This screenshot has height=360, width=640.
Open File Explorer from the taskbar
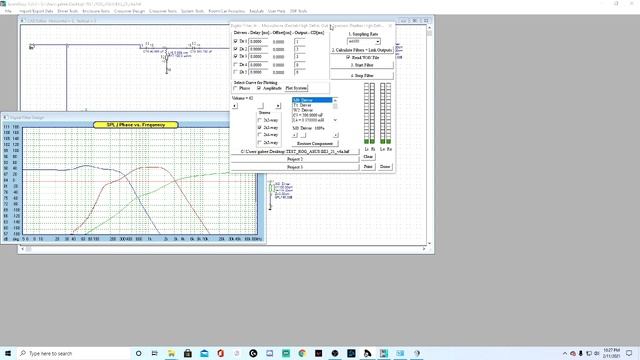pyautogui.click(x=171, y=353)
